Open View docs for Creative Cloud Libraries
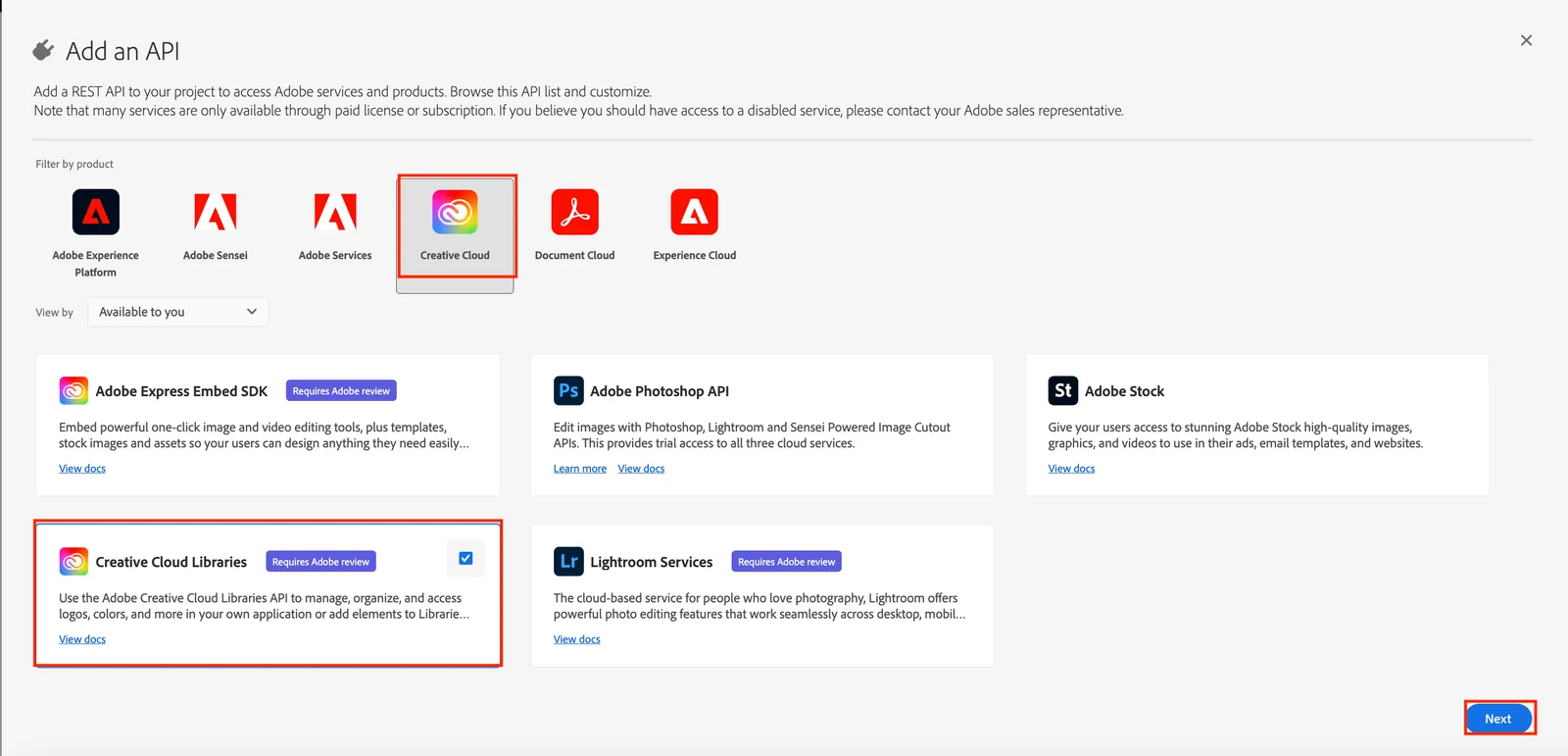The image size is (1568, 756). [82, 639]
